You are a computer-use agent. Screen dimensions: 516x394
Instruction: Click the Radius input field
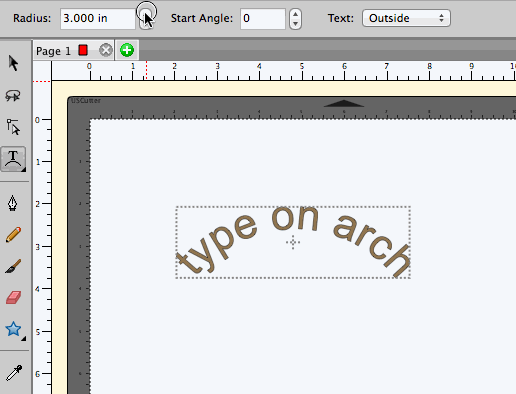tap(98, 18)
